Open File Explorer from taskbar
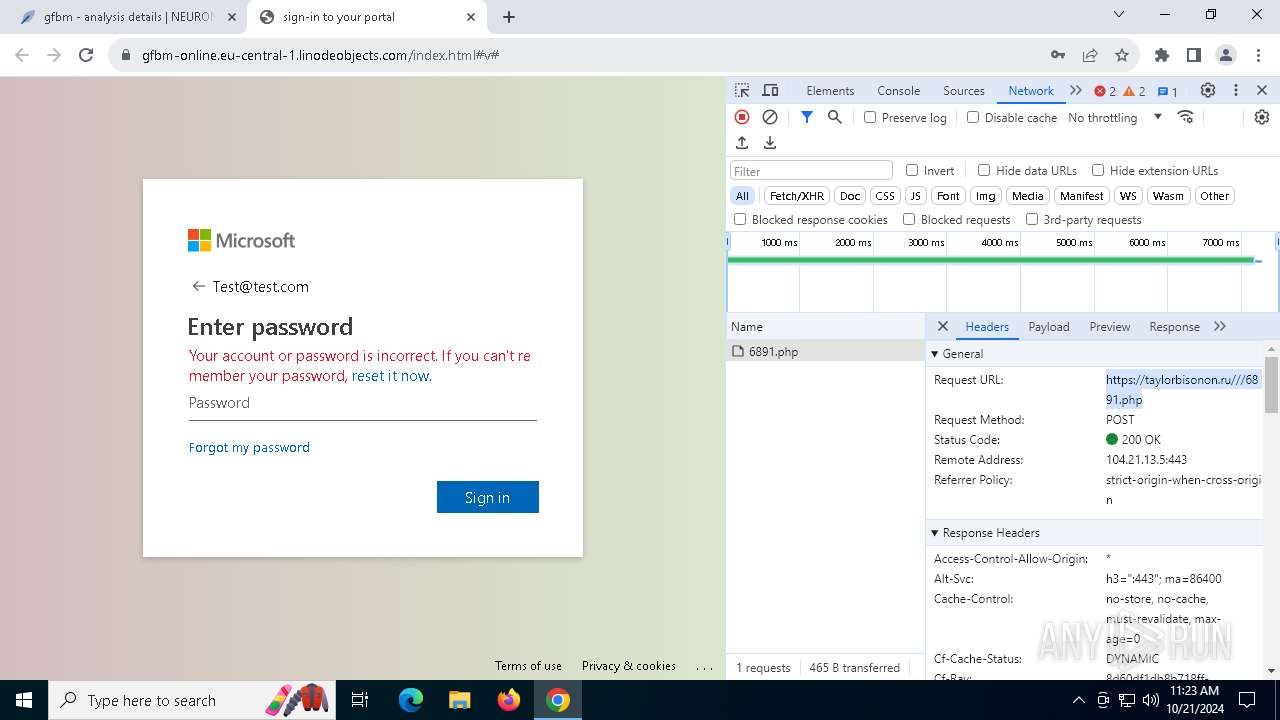 [x=459, y=700]
